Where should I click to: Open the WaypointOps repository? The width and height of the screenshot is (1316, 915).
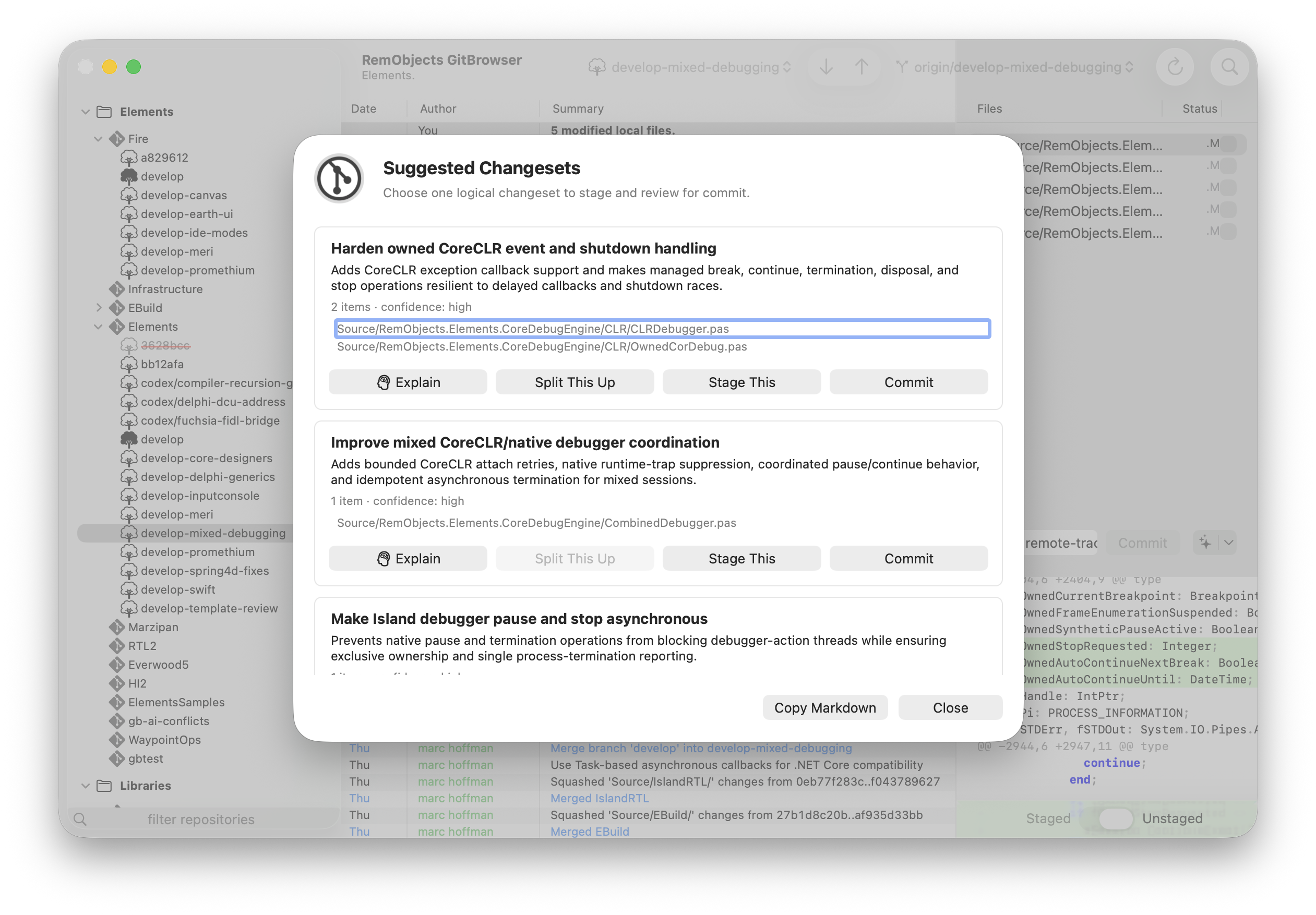[164, 740]
